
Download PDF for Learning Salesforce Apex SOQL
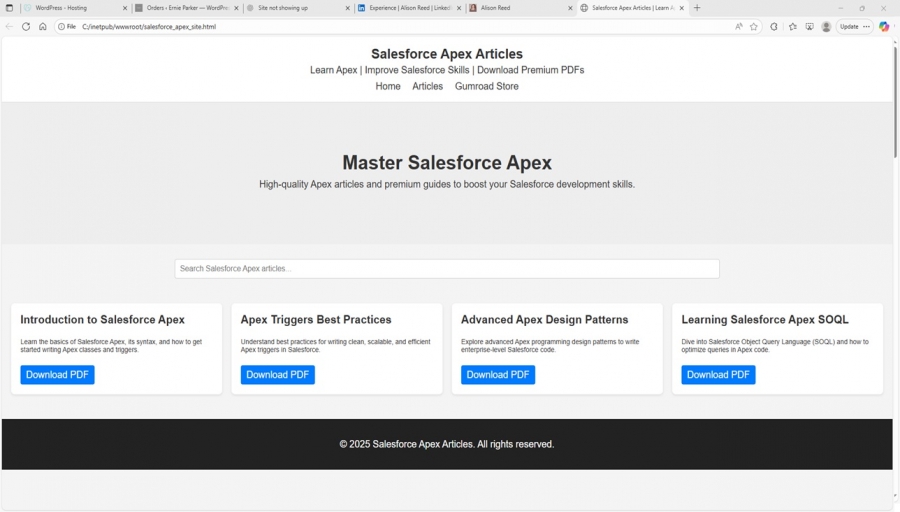click(x=718, y=375)
